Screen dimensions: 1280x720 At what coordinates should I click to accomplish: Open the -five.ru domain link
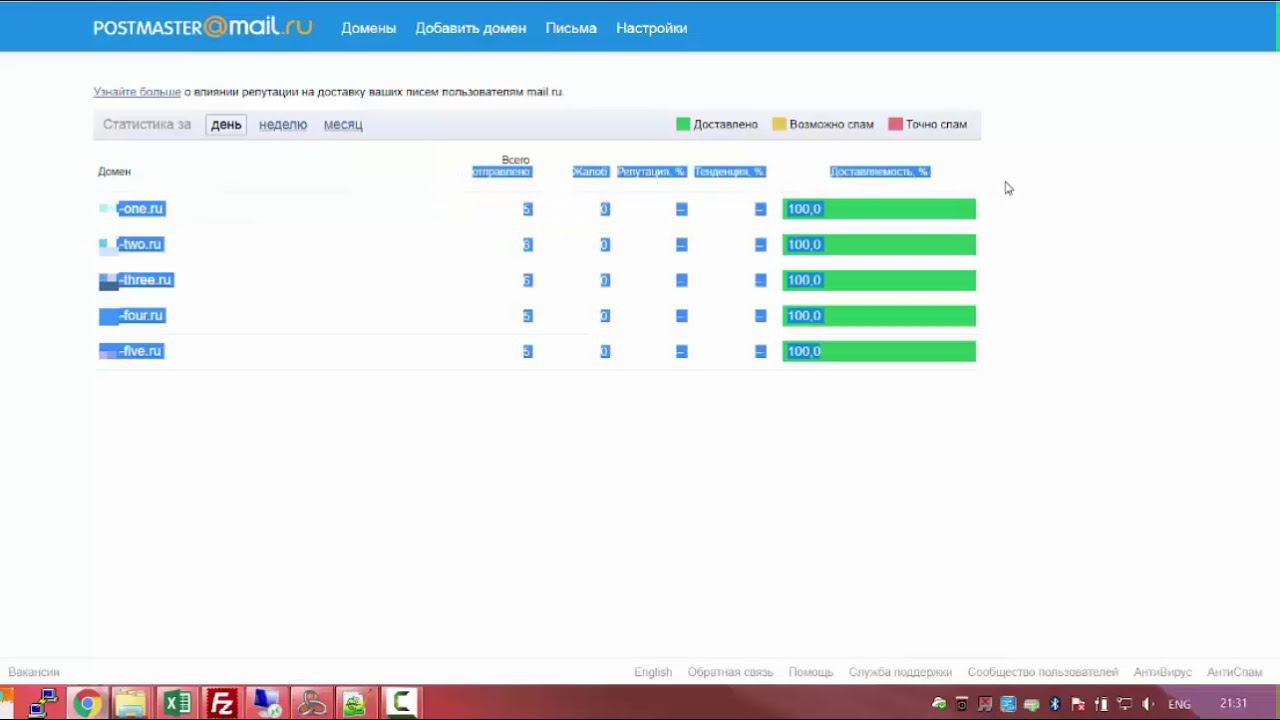point(140,352)
